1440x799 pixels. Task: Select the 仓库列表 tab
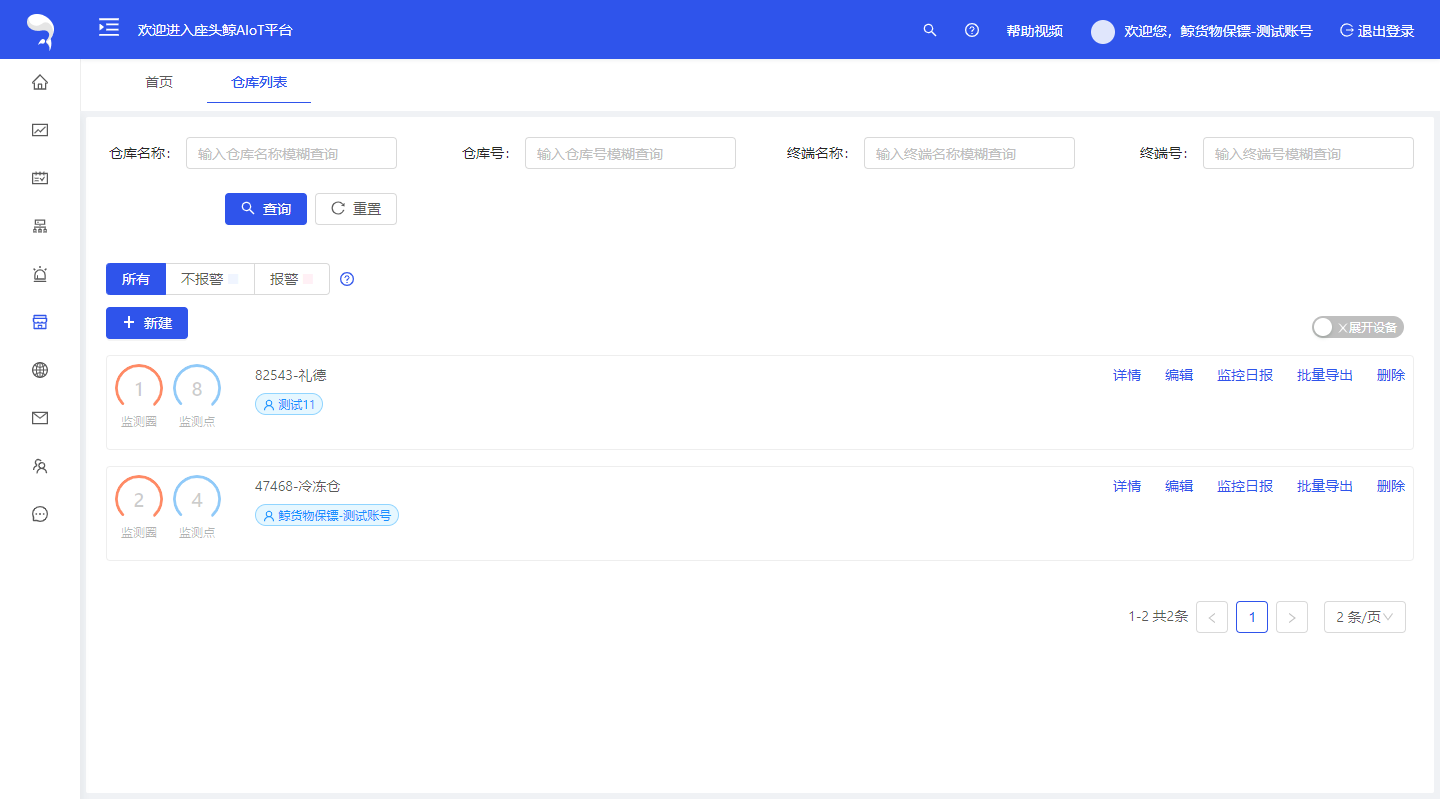259,82
